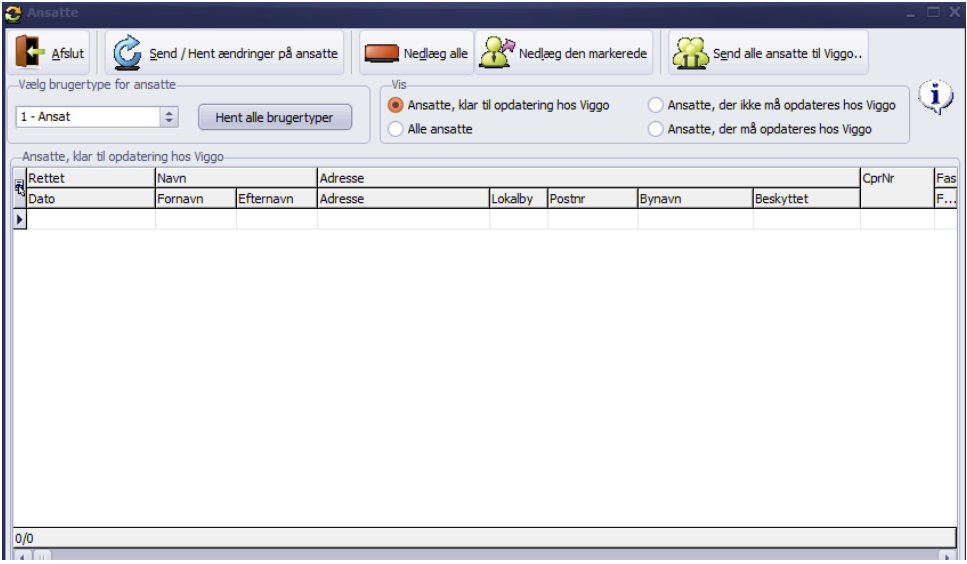Open the blue info bubble icon
Image resolution: width=967 pixels, height=564 pixels.
935,97
